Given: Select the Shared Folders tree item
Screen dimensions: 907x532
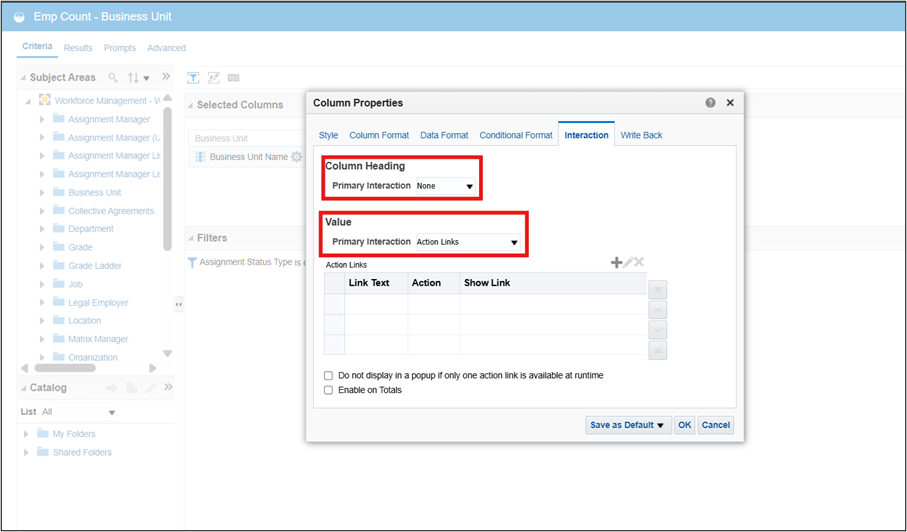Looking at the screenshot, I should coord(82,452).
